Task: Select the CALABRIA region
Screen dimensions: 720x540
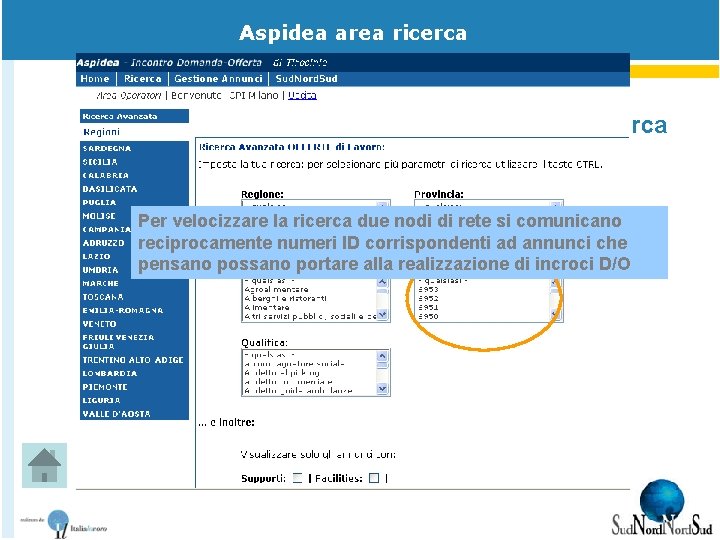Action: 106,175
